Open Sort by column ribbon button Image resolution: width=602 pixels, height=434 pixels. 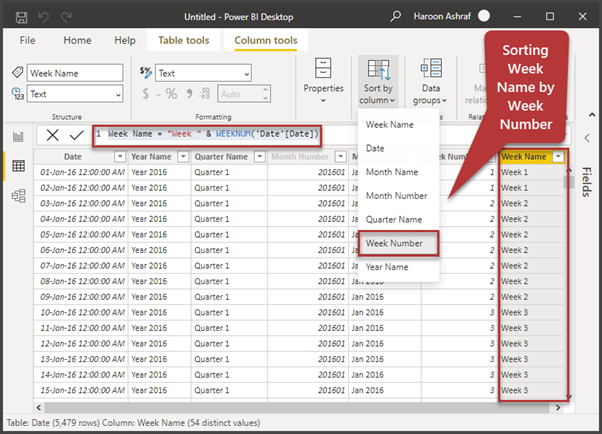(378, 82)
